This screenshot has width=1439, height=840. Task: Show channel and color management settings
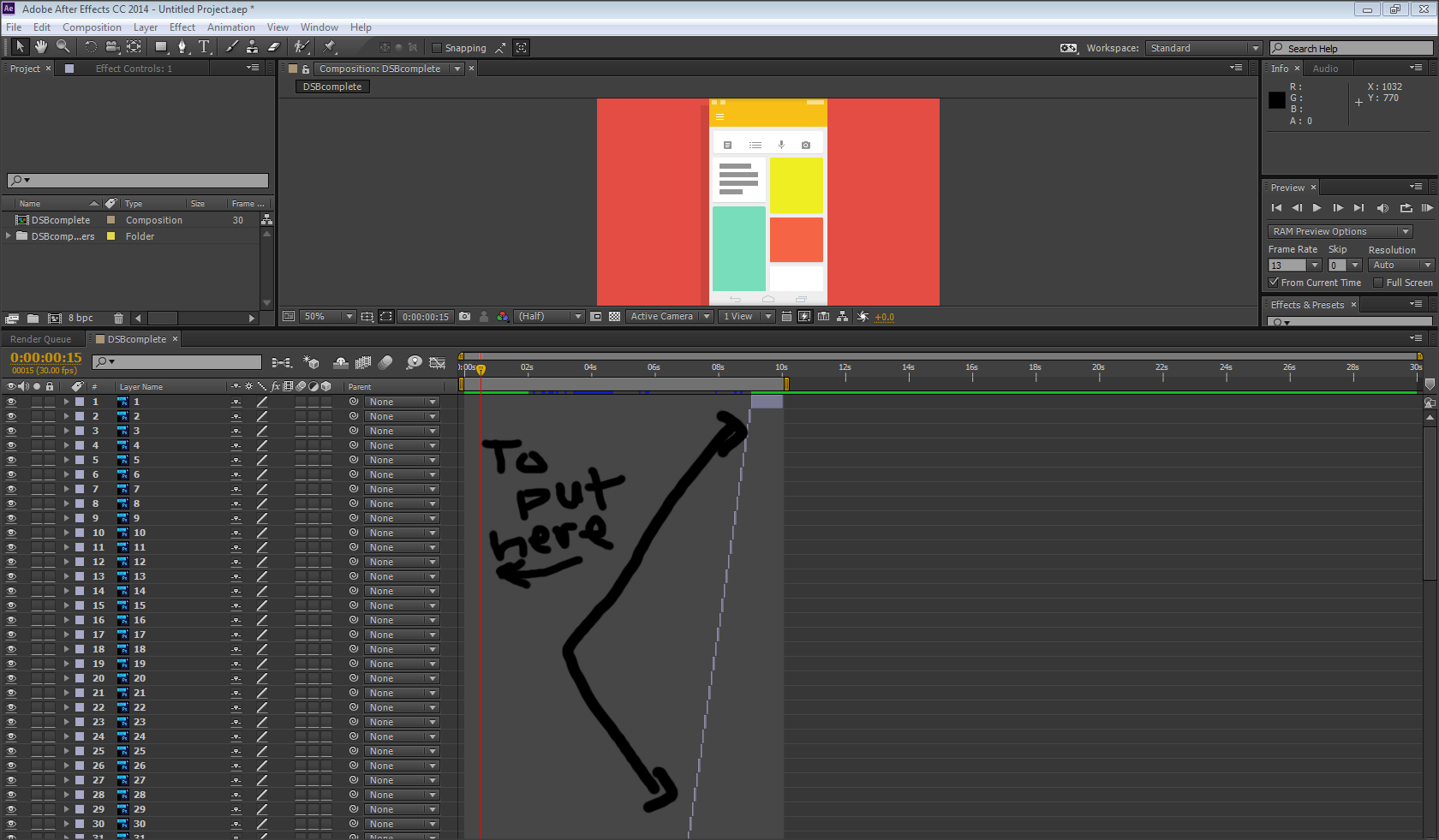click(503, 317)
